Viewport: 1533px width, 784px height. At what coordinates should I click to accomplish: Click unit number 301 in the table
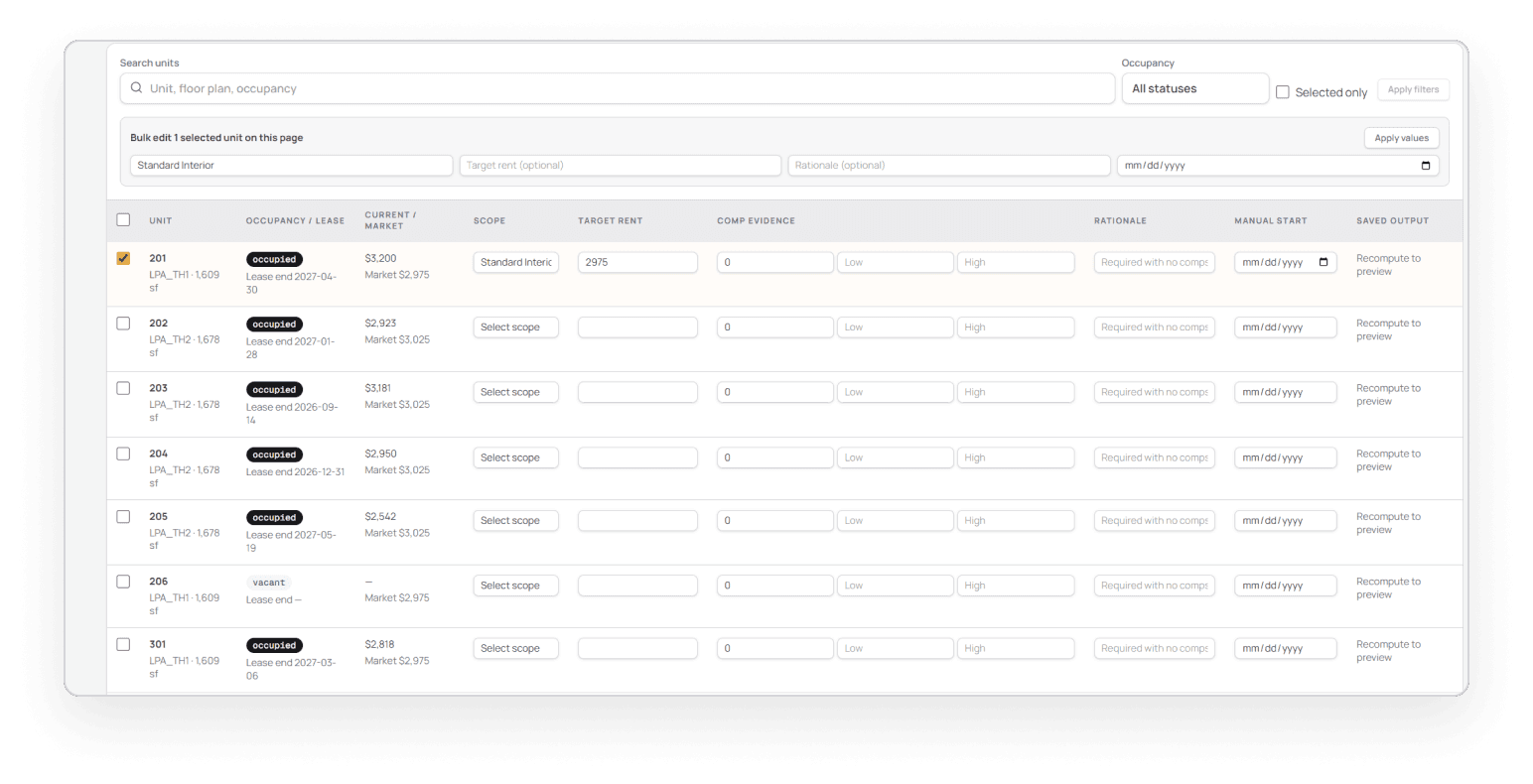coord(158,645)
